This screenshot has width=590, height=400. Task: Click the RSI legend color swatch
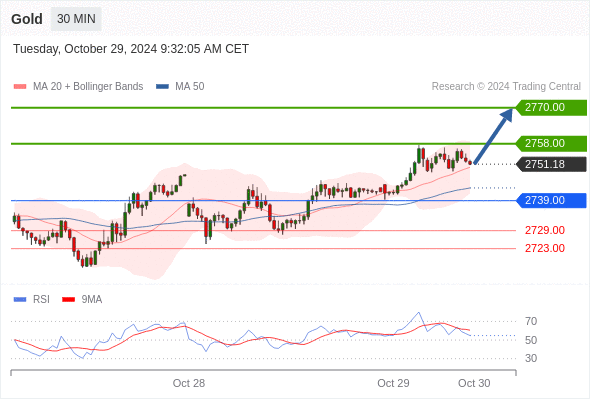click(20, 300)
